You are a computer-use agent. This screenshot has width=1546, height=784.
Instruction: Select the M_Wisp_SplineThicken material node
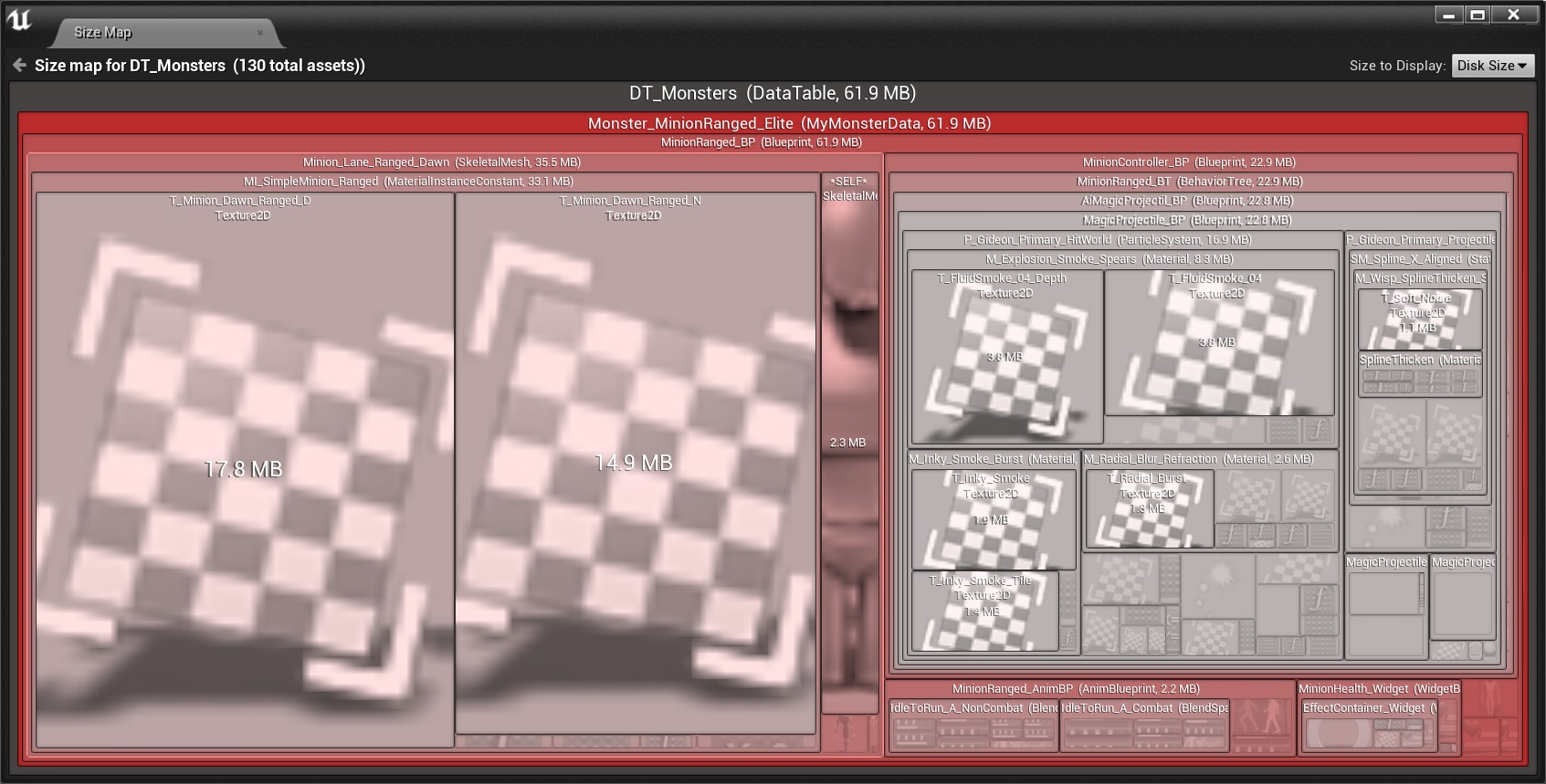point(1420,278)
